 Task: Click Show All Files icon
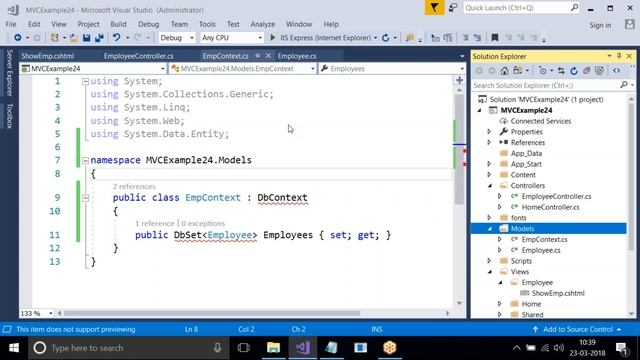599,71
